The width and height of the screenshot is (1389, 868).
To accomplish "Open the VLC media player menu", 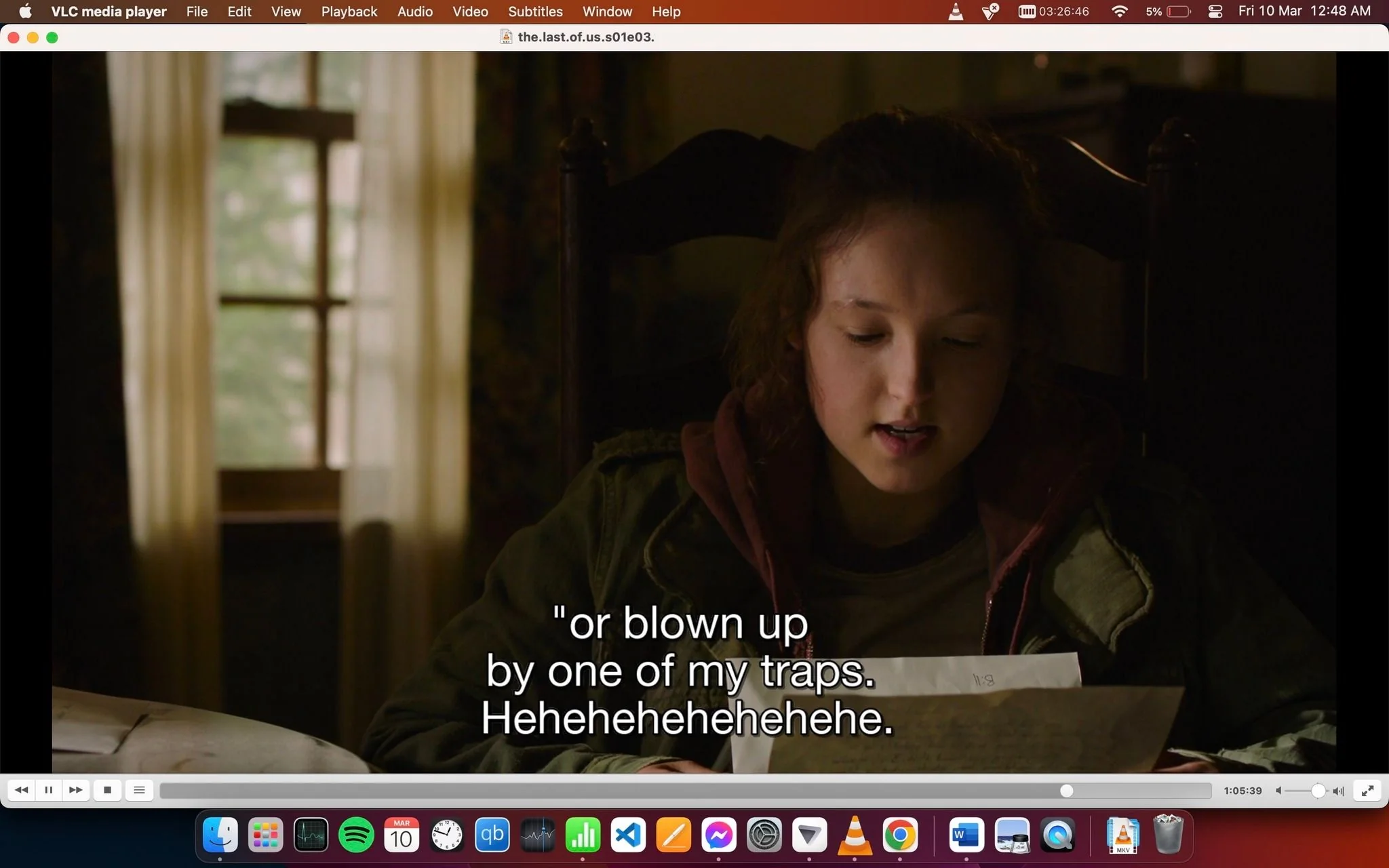I will (x=109, y=12).
